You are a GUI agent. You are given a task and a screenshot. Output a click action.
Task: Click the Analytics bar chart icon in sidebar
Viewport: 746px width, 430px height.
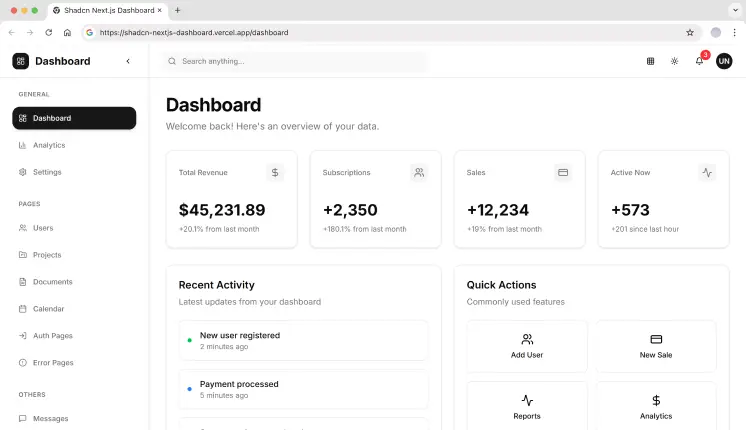(22, 145)
